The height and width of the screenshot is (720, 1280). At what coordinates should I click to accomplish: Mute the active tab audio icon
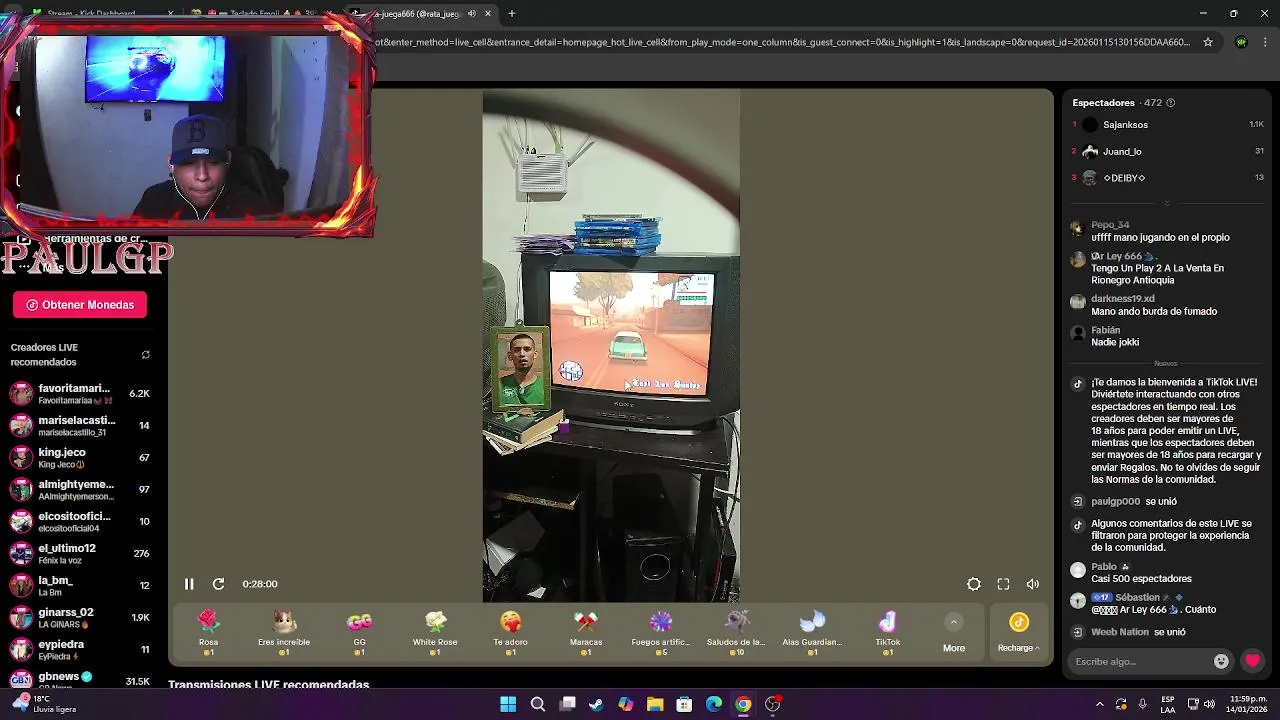coord(471,14)
